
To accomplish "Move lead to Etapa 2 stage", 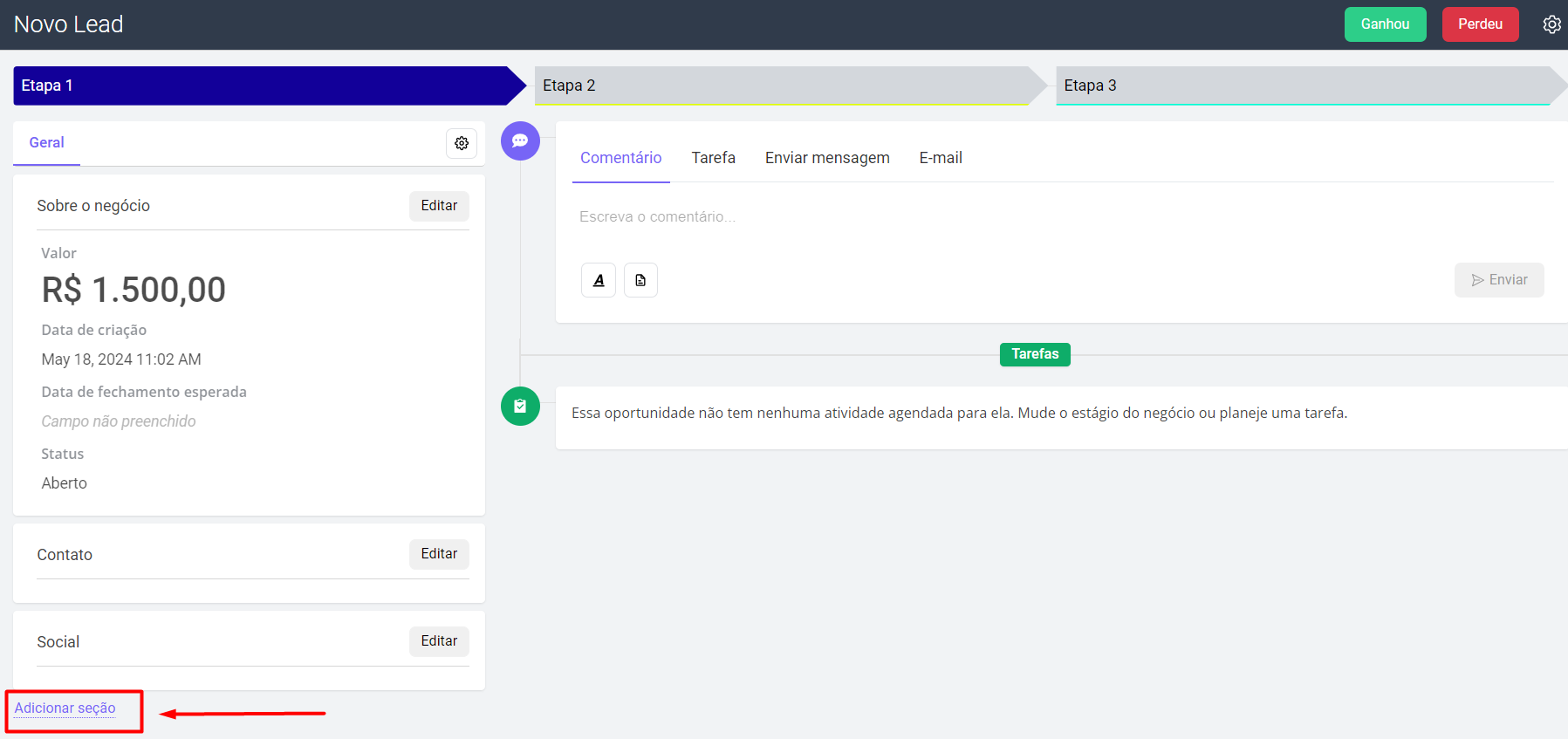I will (x=781, y=86).
